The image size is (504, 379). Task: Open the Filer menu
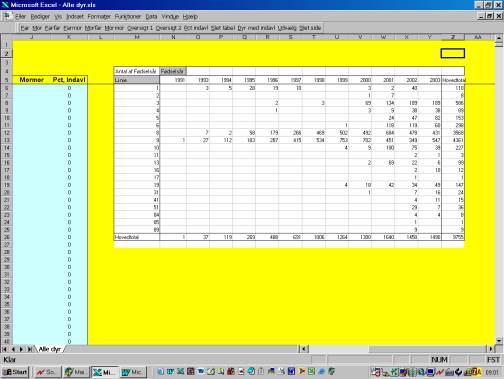[x=20, y=16]
